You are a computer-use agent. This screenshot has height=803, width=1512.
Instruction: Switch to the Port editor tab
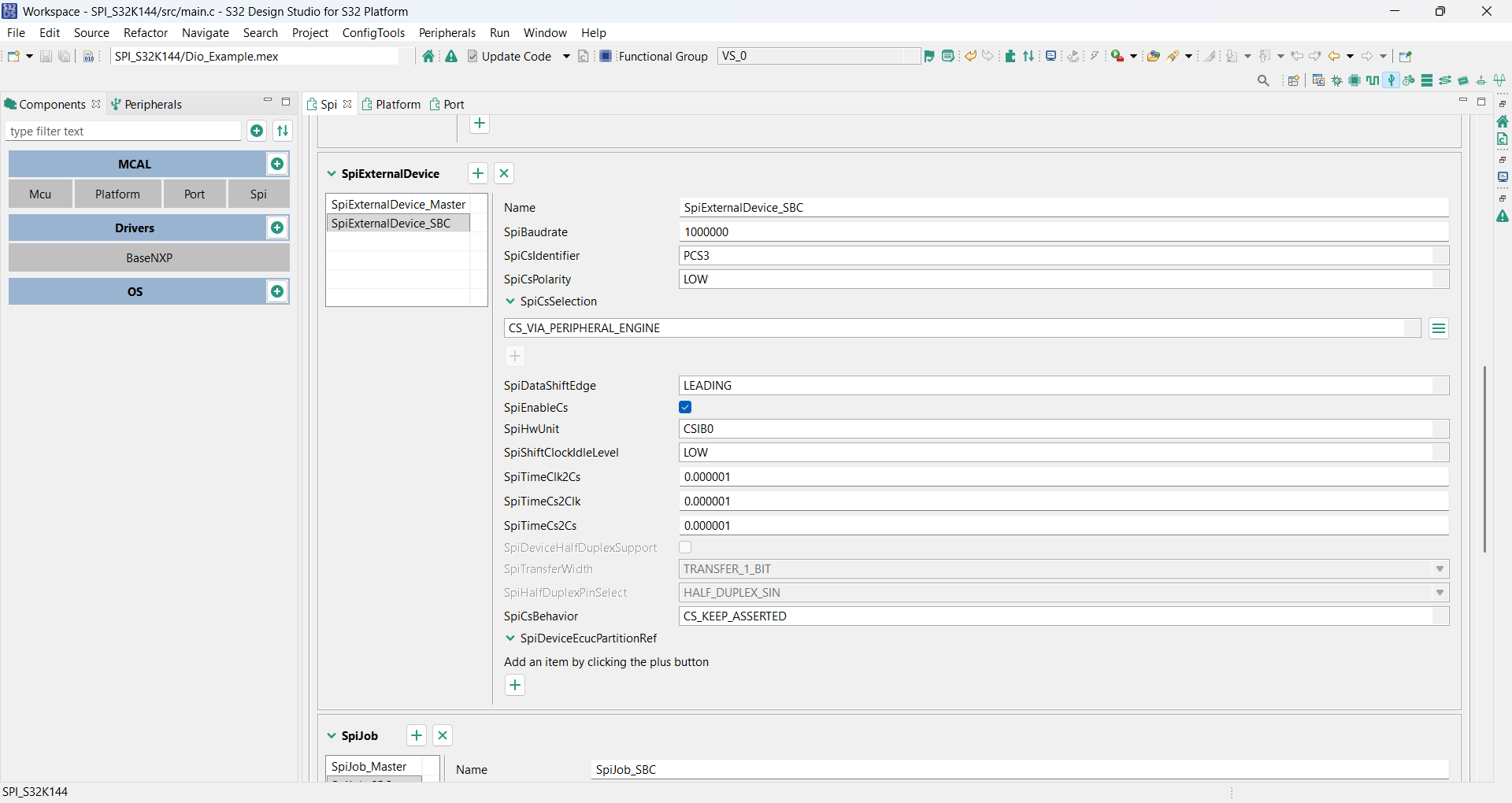[x=447, y=104]
